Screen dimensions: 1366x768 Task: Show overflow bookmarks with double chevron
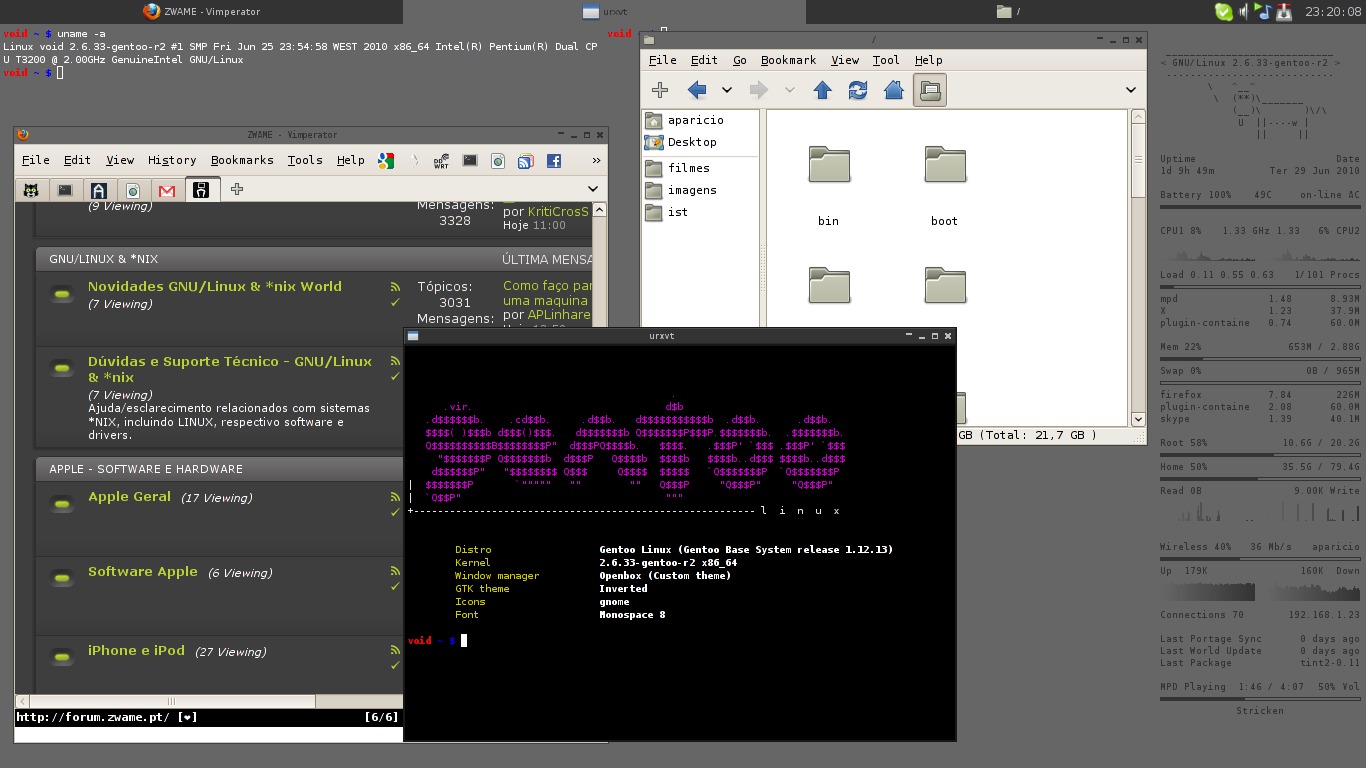click(x=596, y=160)
